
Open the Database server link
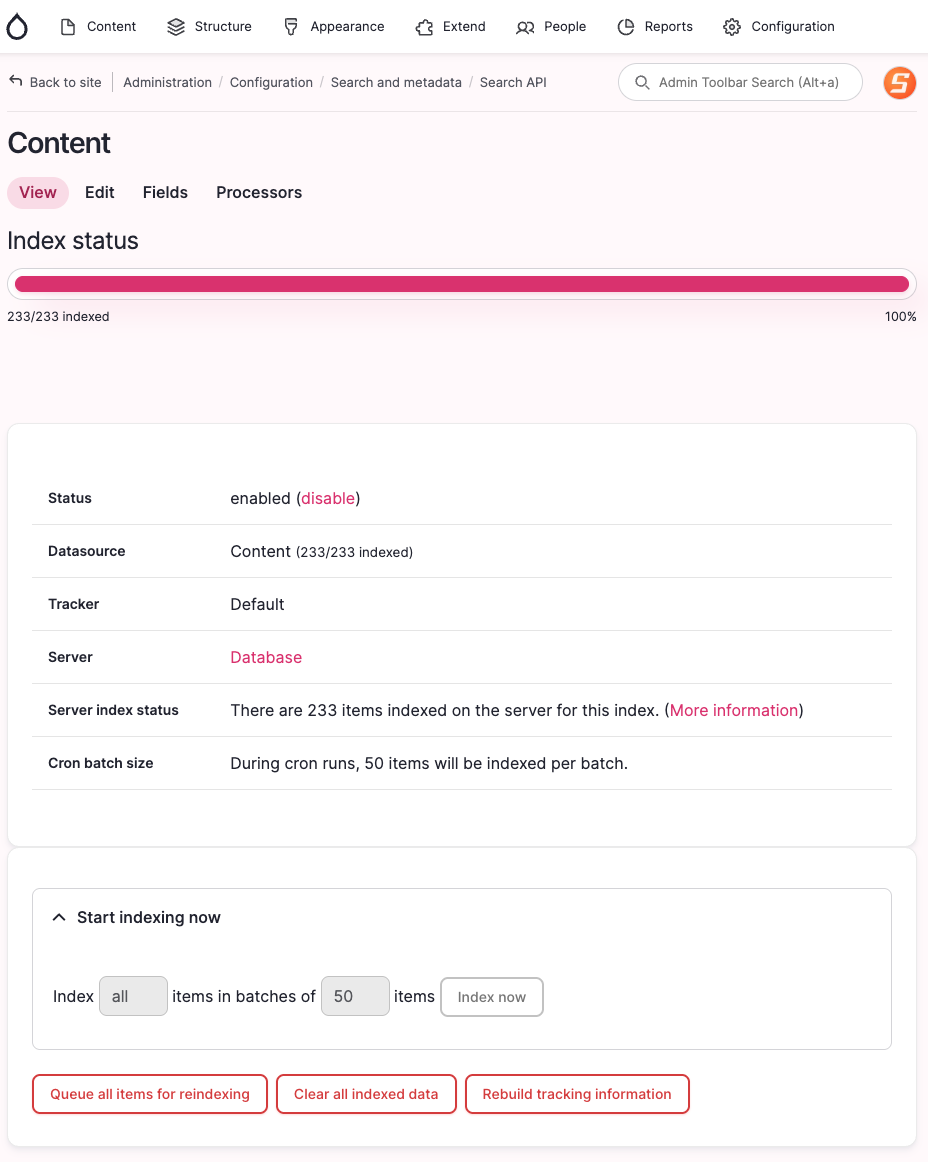click(266, 657)
